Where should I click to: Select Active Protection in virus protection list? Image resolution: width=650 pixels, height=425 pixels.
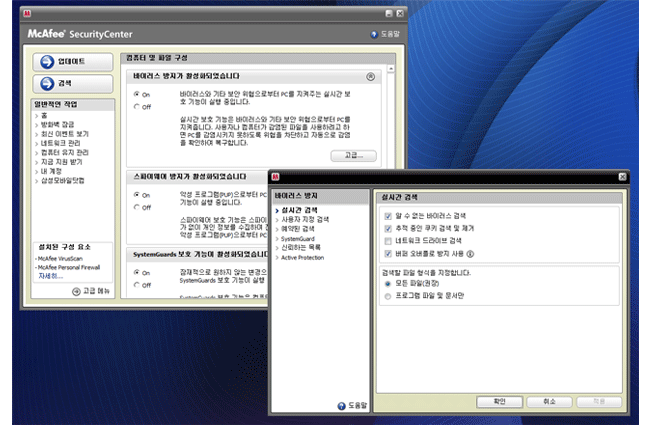302,257
